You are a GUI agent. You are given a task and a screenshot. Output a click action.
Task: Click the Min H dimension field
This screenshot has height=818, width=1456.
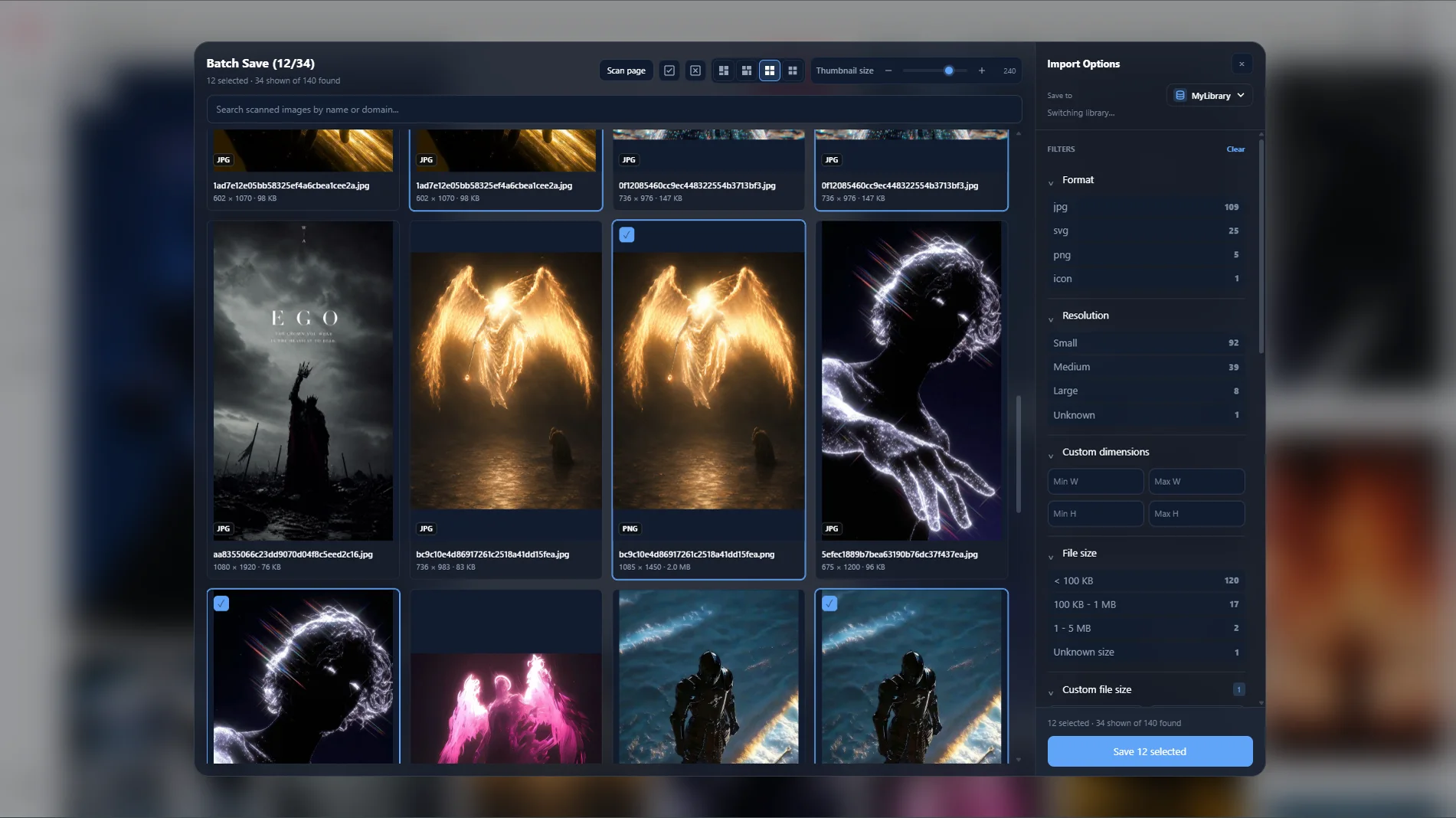point(1095,514)
